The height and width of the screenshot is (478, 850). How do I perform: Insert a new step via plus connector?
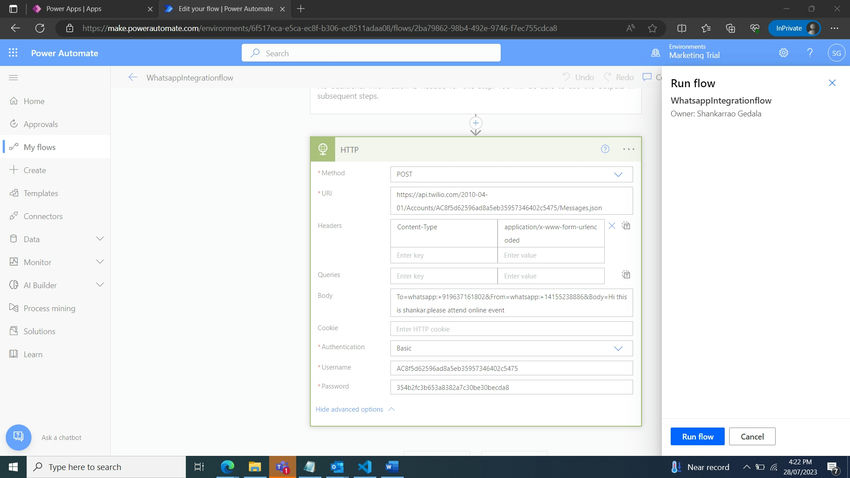tap(475, 123)
